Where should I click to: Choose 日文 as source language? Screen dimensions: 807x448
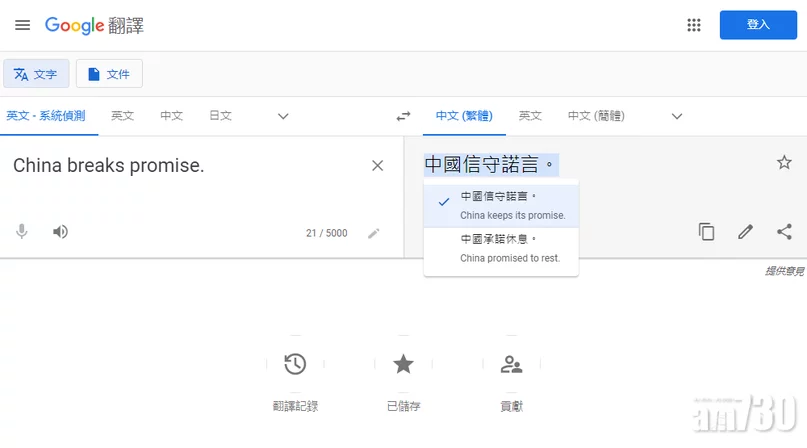click(x=220, y=116)
